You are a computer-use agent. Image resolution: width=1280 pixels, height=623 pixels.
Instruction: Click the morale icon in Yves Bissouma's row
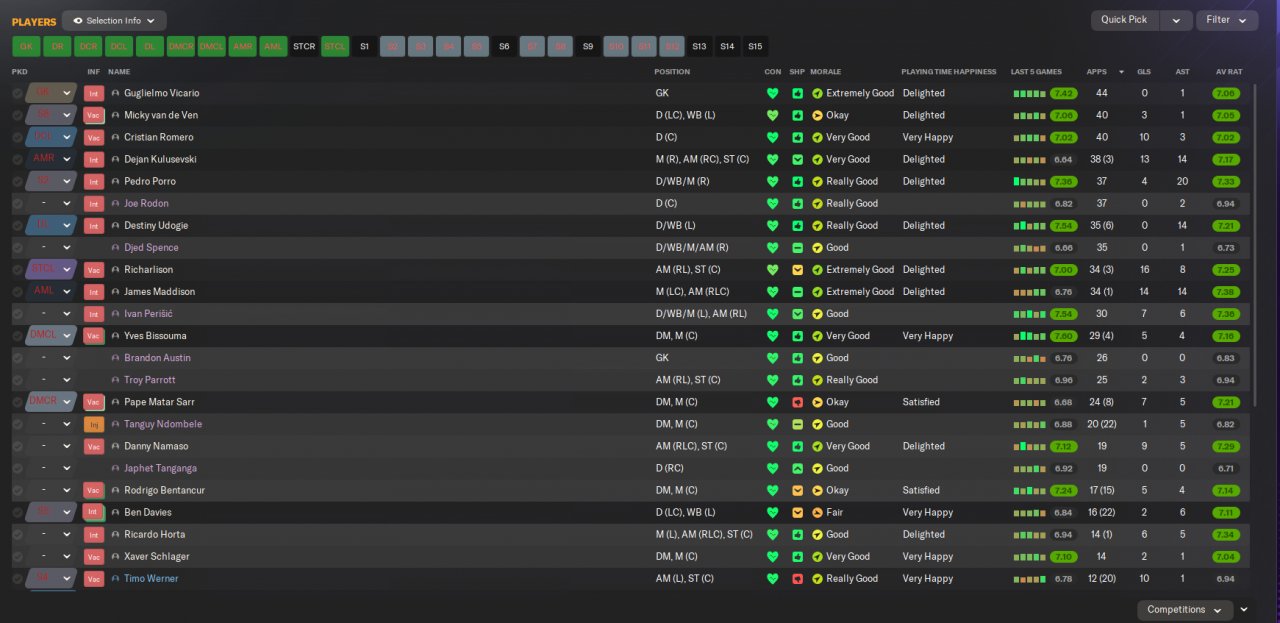tap(817, 336)
